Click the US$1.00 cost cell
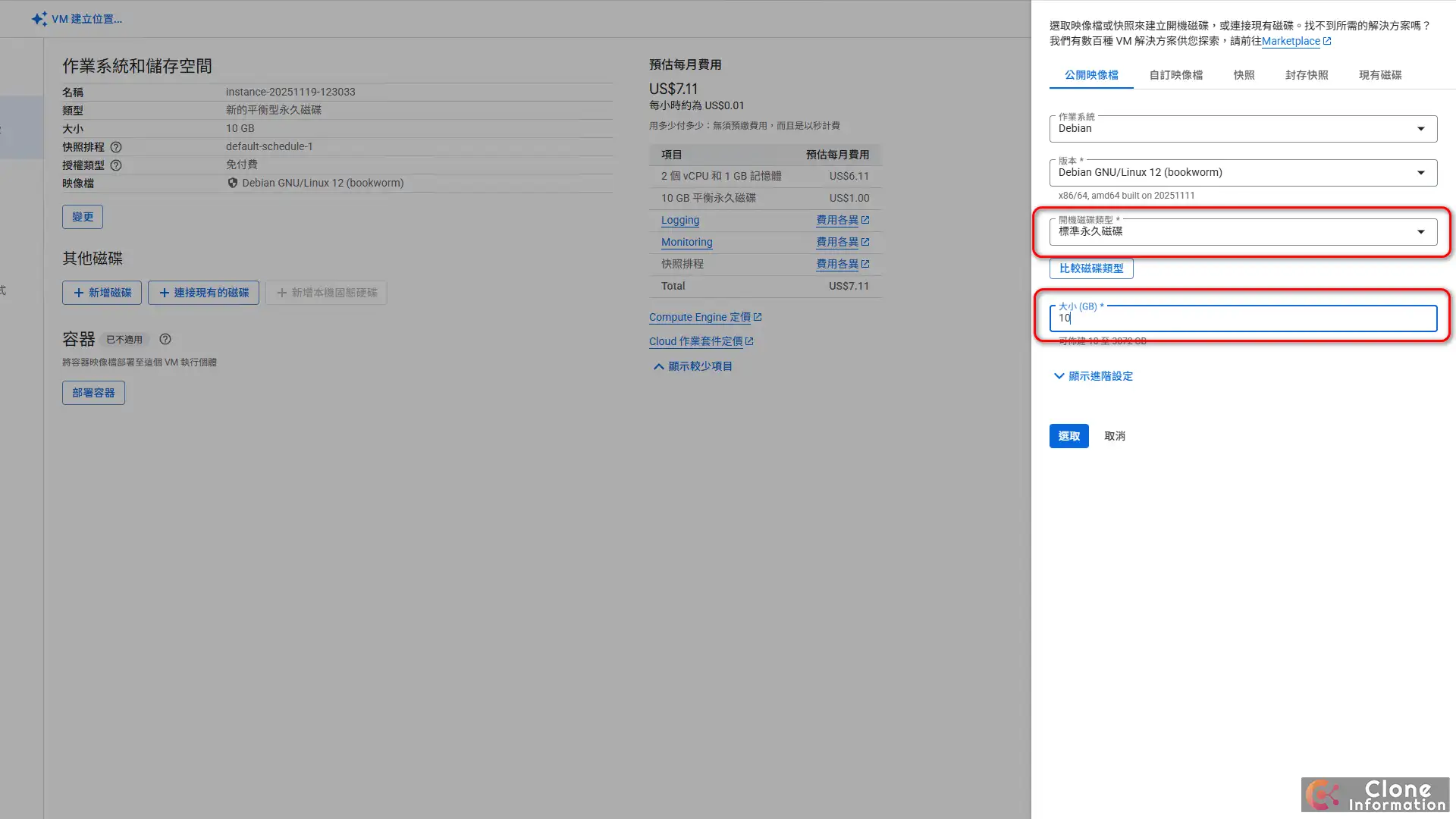 [x=849, y=198]
